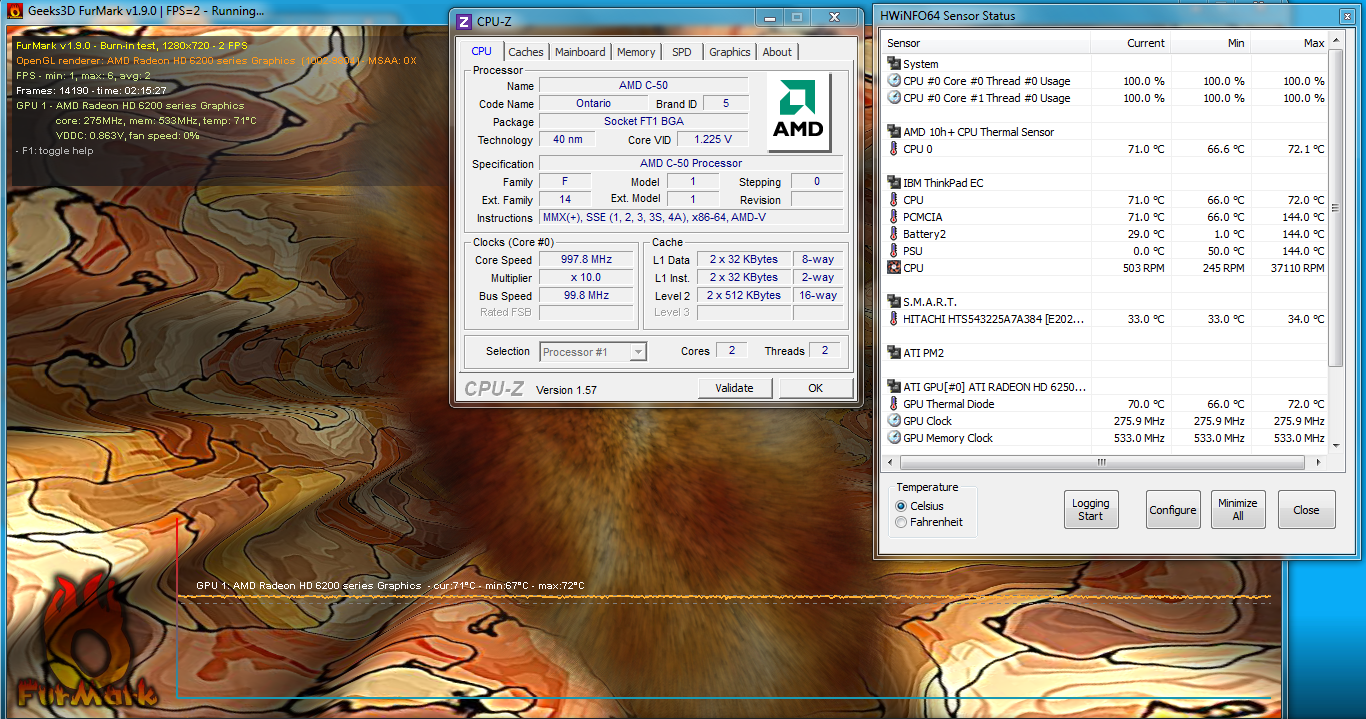Click the "GPU Memory Clock" sensor label
The width and height of the screenshot is (1366, 719).
tap(948, 438)
